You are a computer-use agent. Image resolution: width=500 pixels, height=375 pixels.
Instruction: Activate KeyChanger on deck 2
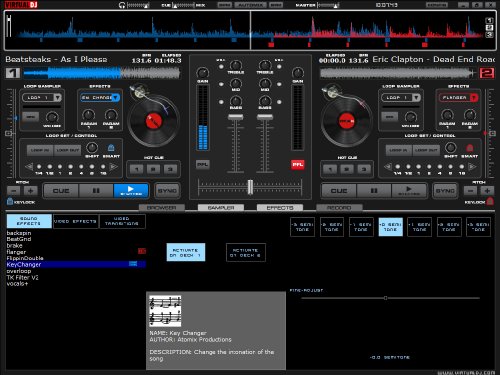tap(246, 252)
